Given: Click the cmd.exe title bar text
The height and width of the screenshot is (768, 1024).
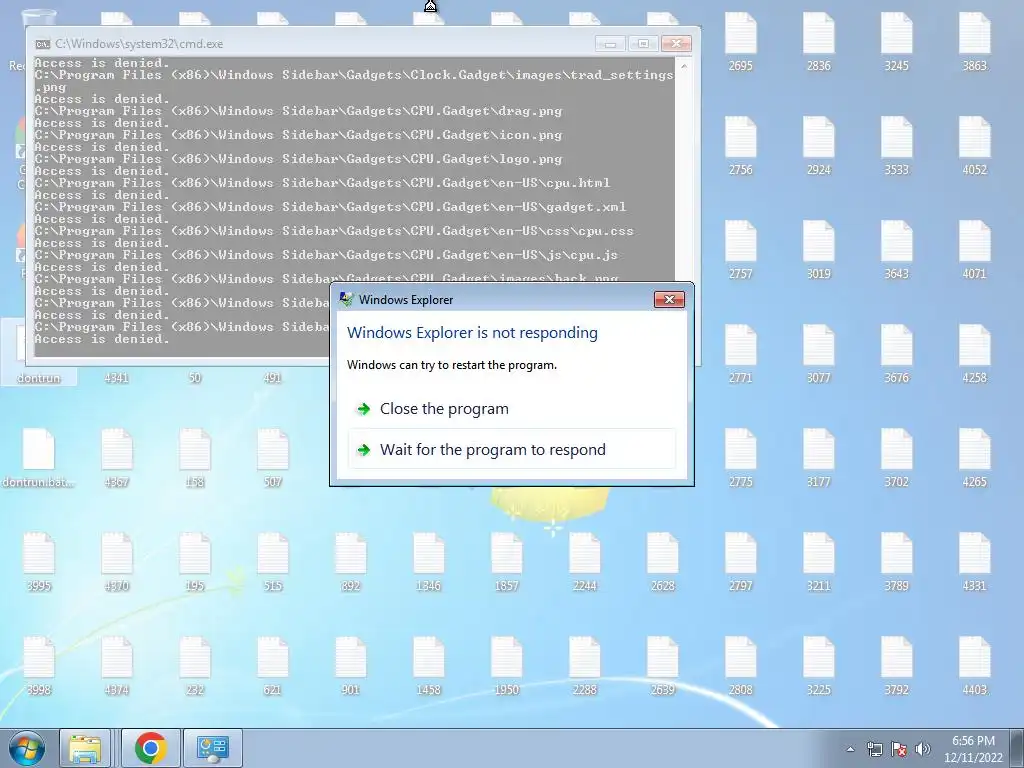Looking at the screenshot, I should pyautogui.click(x=139, y=44).
